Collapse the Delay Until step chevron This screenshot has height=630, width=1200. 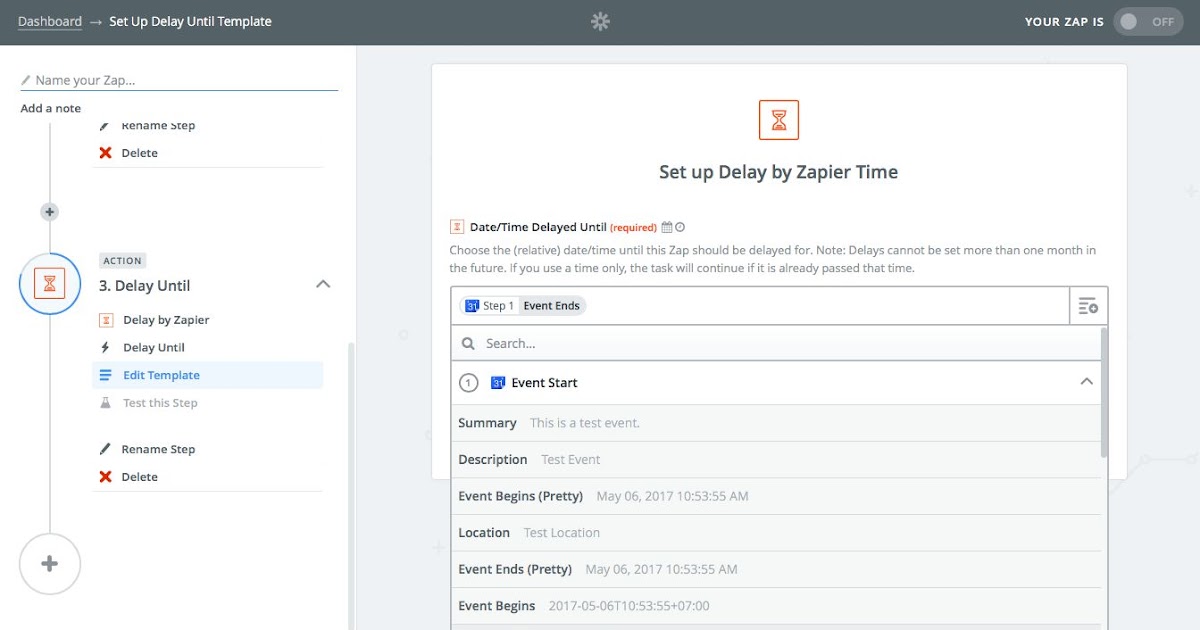[323, 284]
